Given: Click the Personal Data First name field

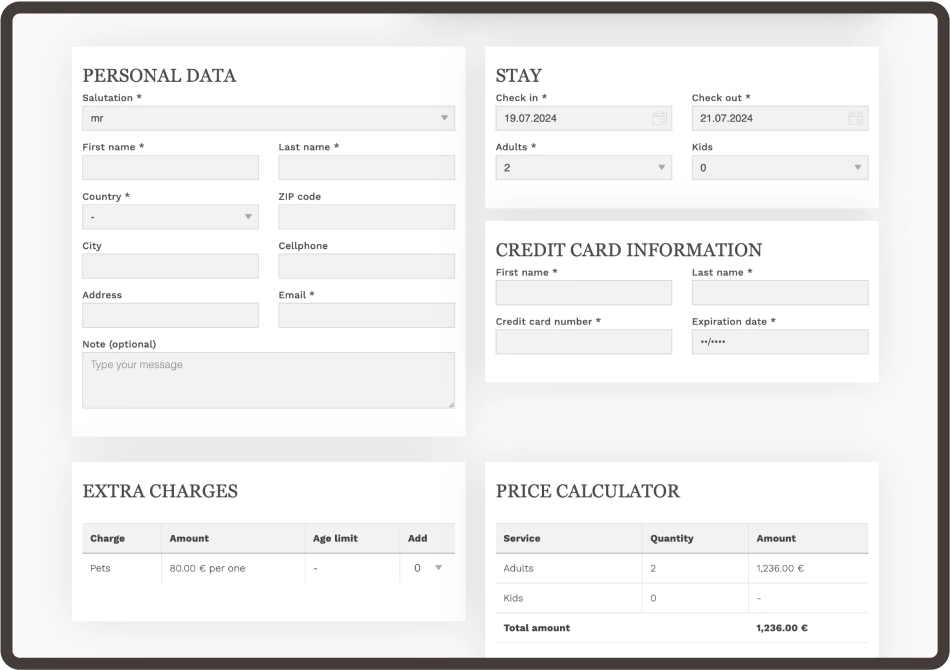Looking at the screenshot, I should click(x=170, y=168).
